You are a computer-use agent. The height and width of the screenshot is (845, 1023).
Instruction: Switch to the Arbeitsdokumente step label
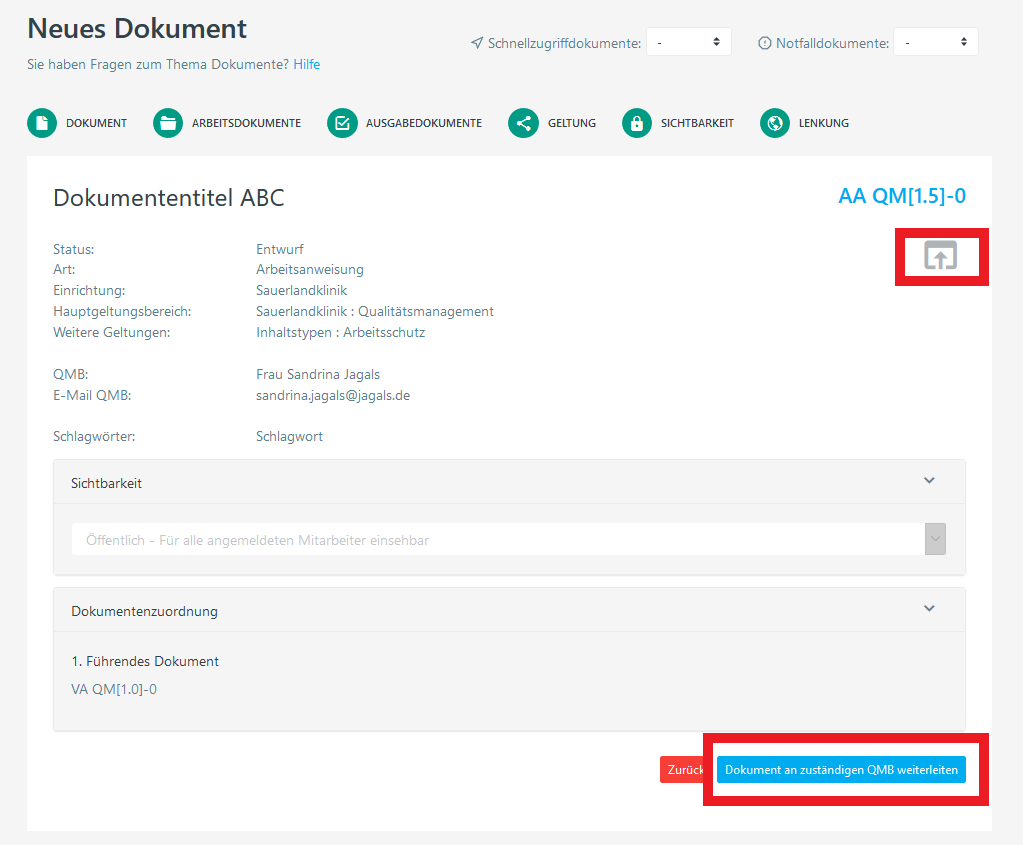(x=246, y=123)
